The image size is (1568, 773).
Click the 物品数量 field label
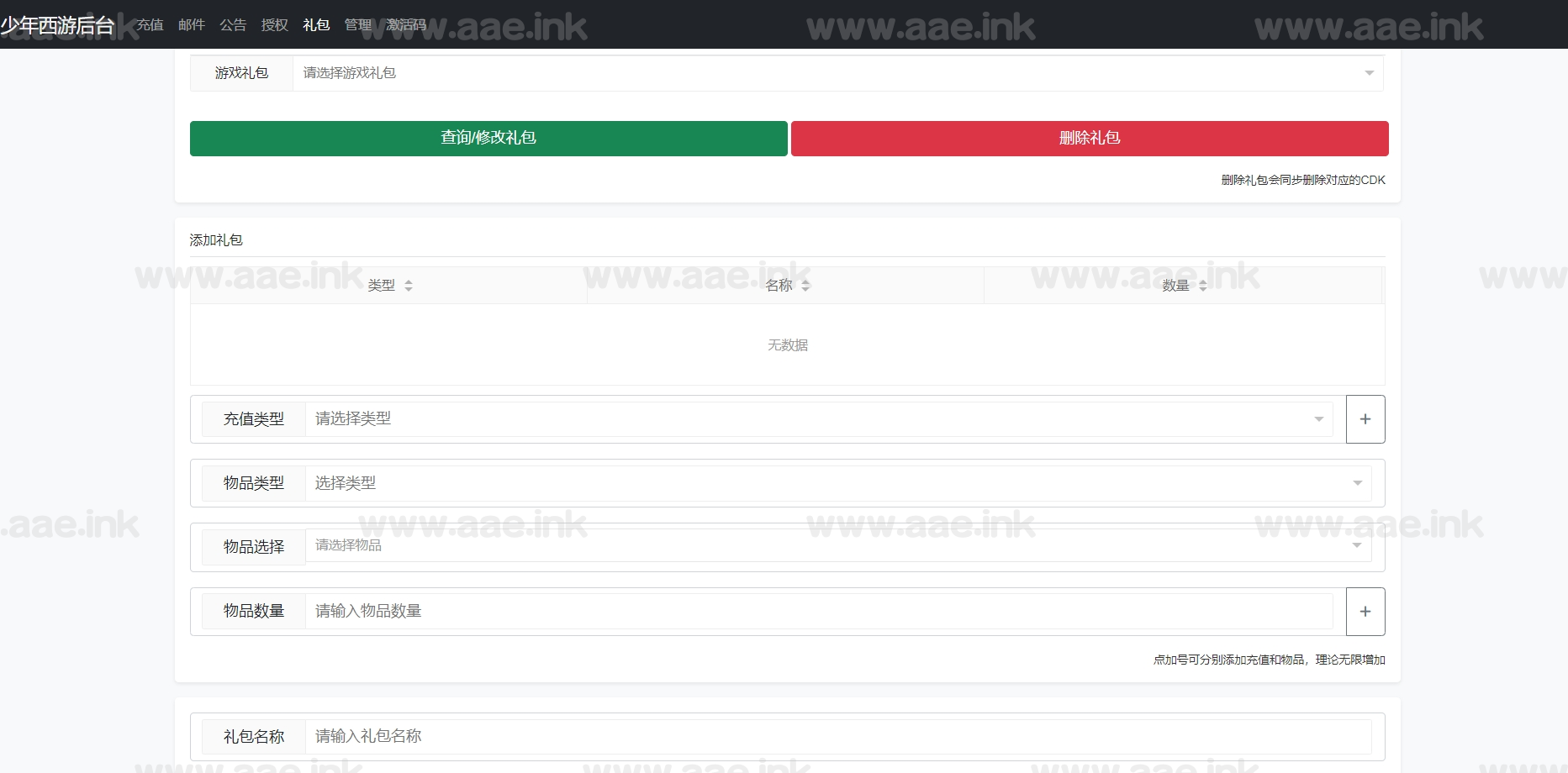(254, 611)
